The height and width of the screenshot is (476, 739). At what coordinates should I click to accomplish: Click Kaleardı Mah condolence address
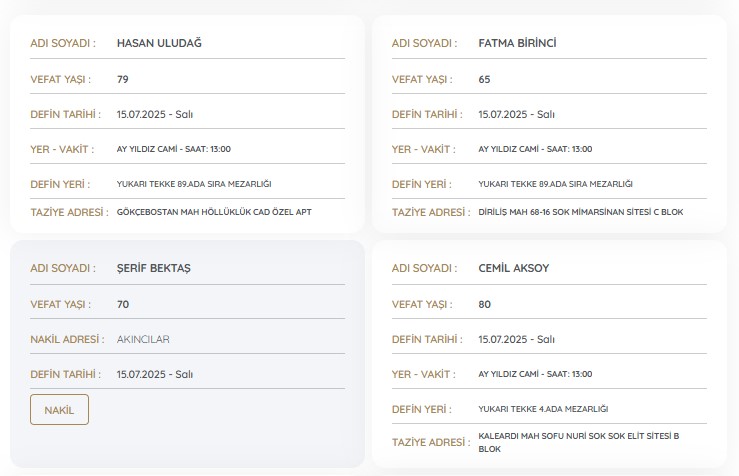579,442
